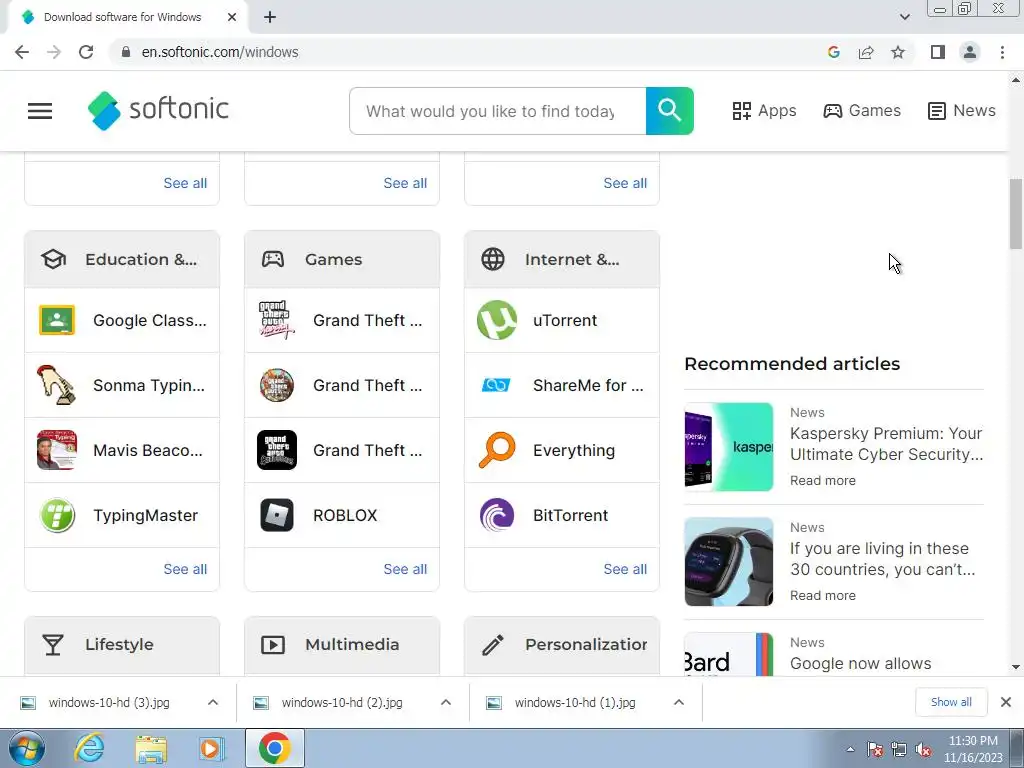Screen dimensions: 1024x768
Task: Open Internet Explorer from the taskbar
Action: click(x=89, y=748)
